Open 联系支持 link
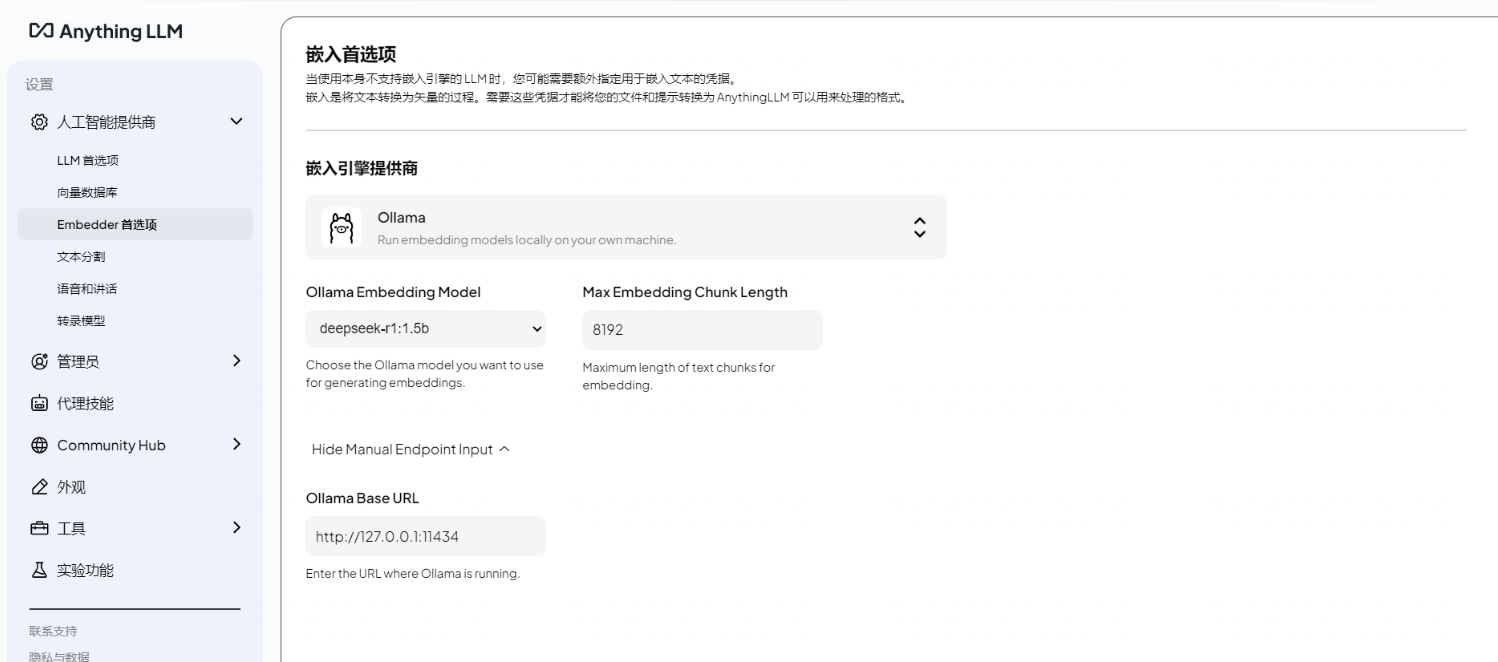Viewport: 1498px width, 662px height. pos(53,631)
